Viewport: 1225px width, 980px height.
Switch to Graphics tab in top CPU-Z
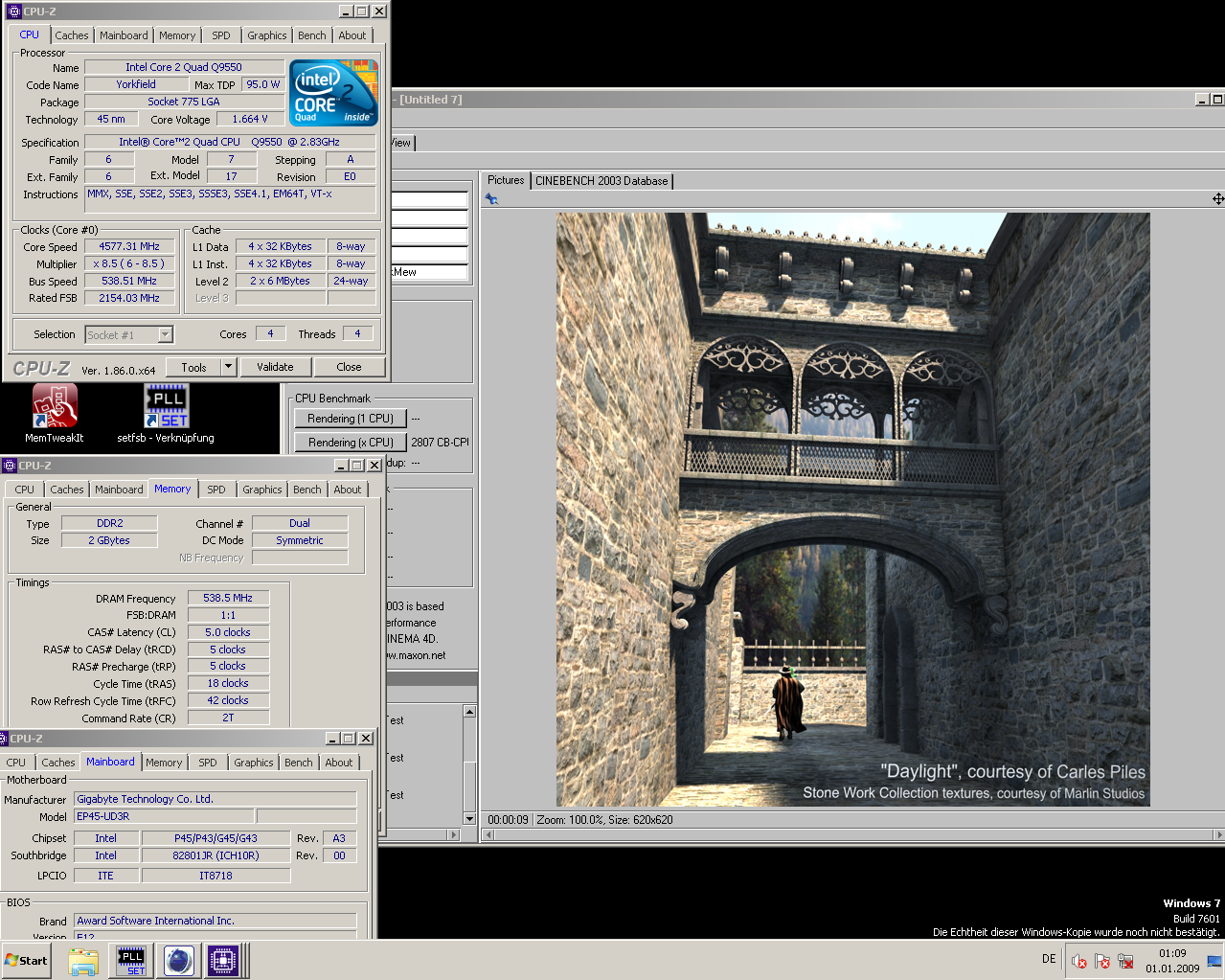pos(267,35)
